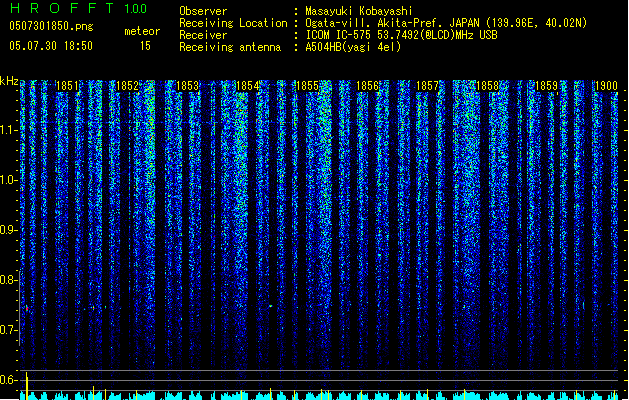Click the 1900 time marker
The height and width of the screenshot is (400, 629).
pos(606,86)
